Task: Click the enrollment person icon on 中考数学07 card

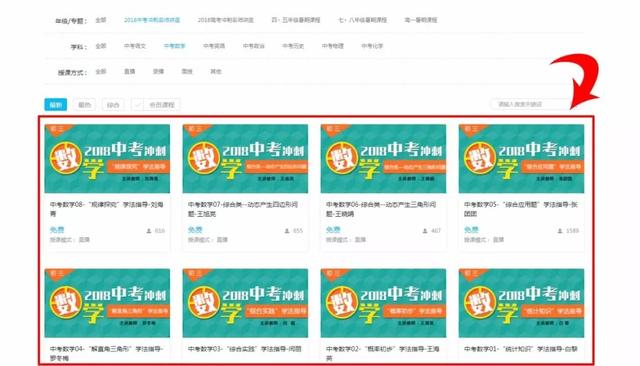Action: coord(287,231)
